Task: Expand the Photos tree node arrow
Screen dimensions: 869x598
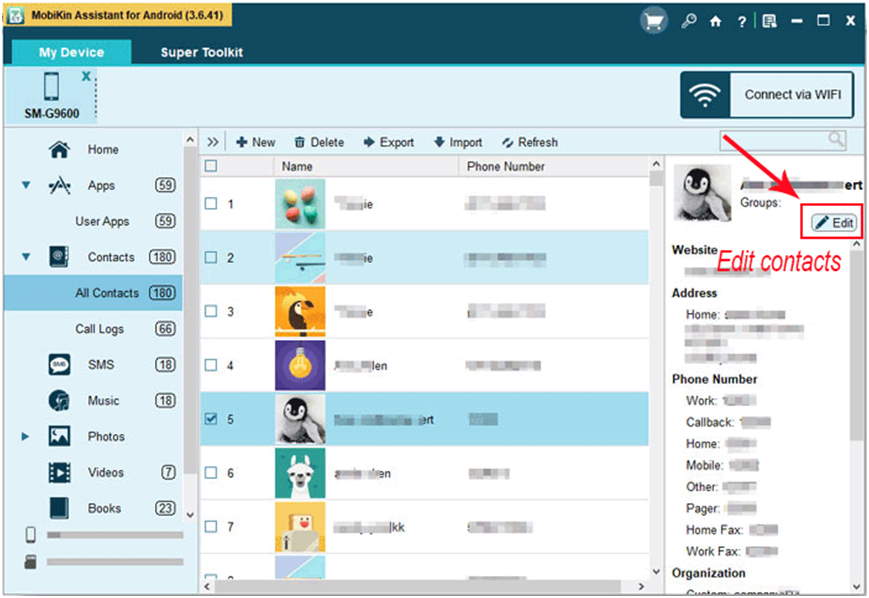Action: pyautogui.click(x=26, y=437)
